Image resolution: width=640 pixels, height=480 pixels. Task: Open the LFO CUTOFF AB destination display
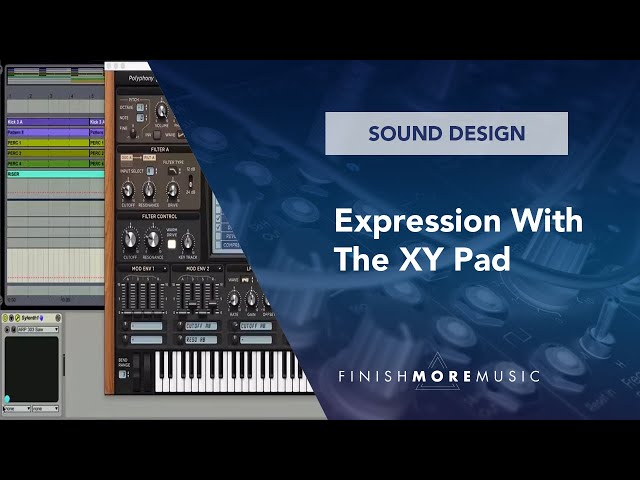coord(256,326)
